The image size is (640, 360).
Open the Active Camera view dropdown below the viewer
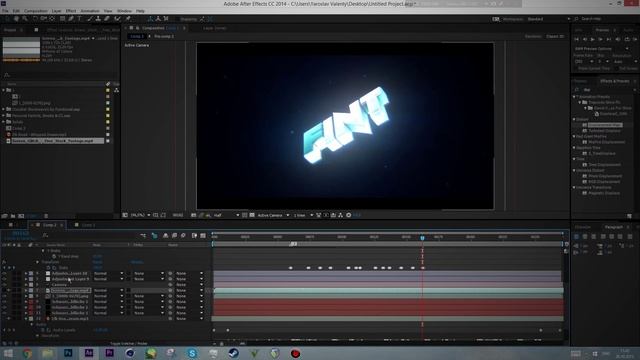273,215
